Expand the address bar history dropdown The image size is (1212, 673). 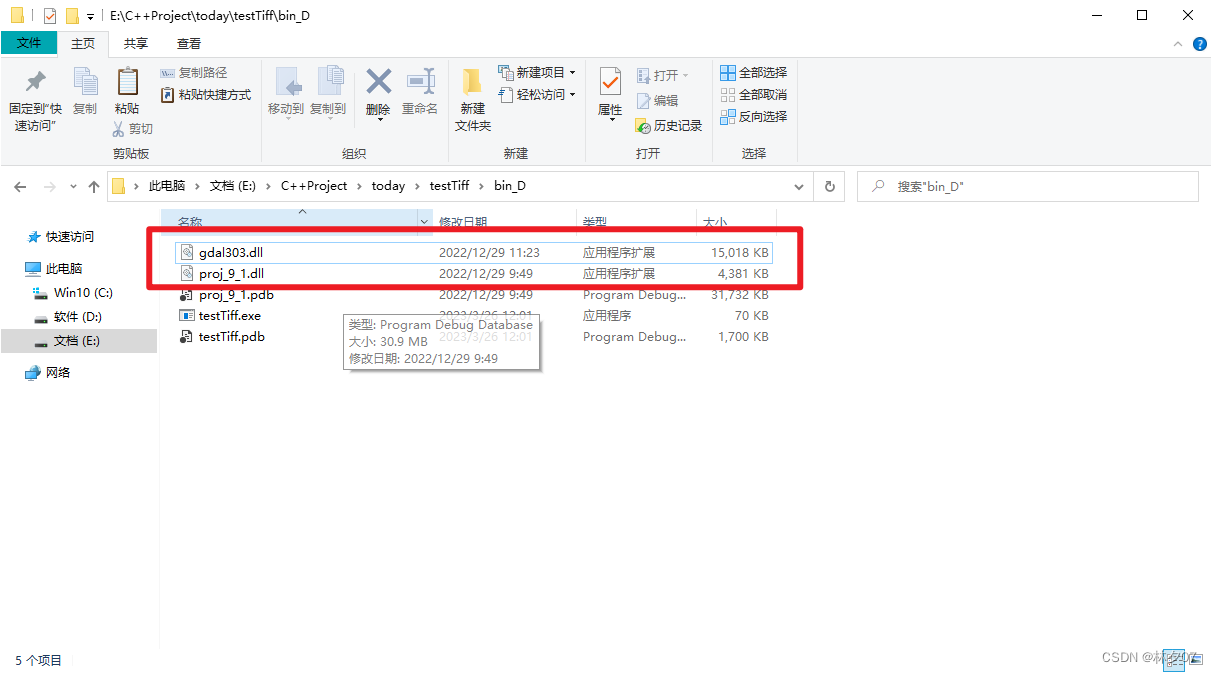[798, 187]
